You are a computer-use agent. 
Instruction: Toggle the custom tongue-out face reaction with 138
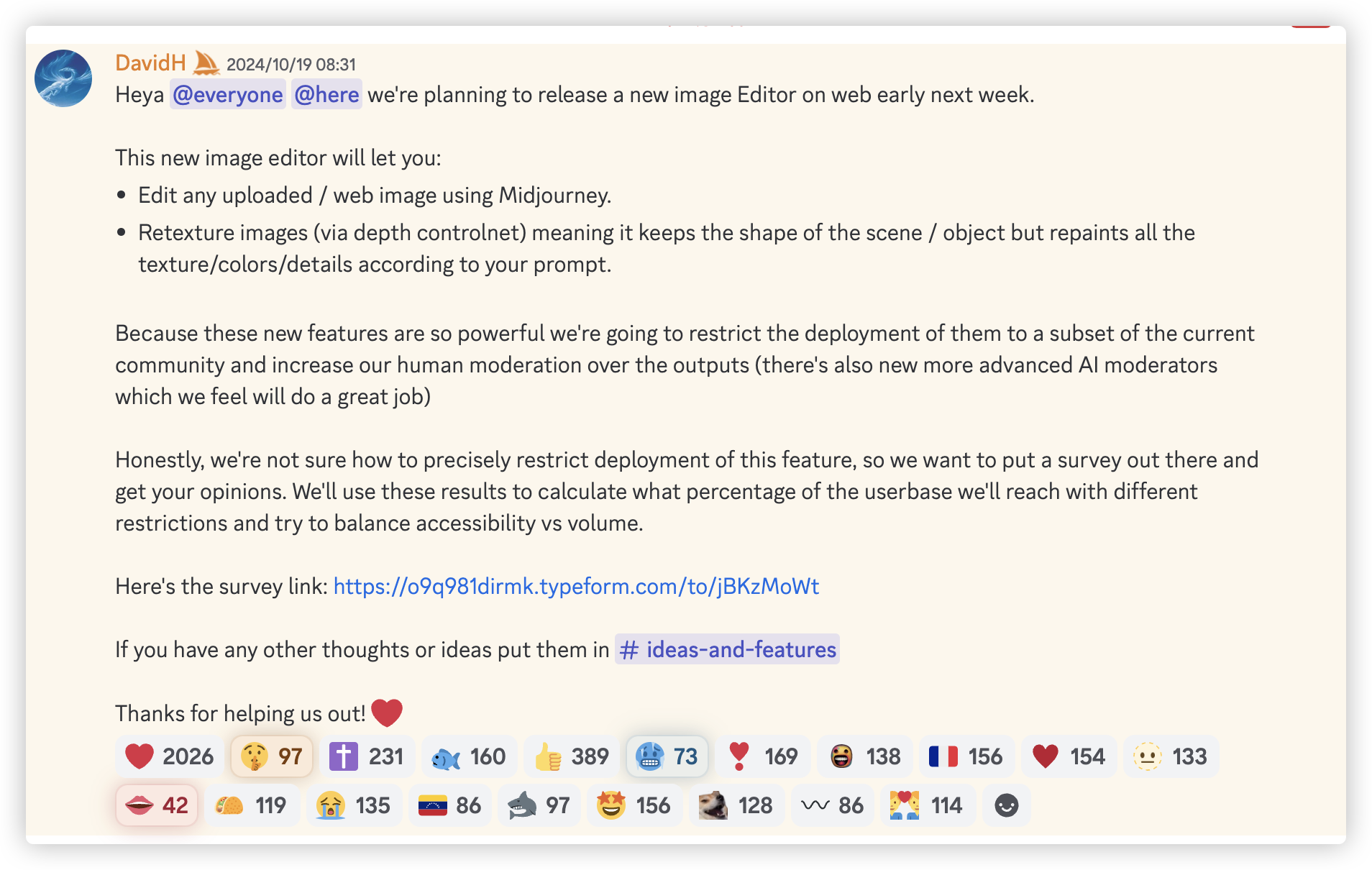[x=865, y=756]
